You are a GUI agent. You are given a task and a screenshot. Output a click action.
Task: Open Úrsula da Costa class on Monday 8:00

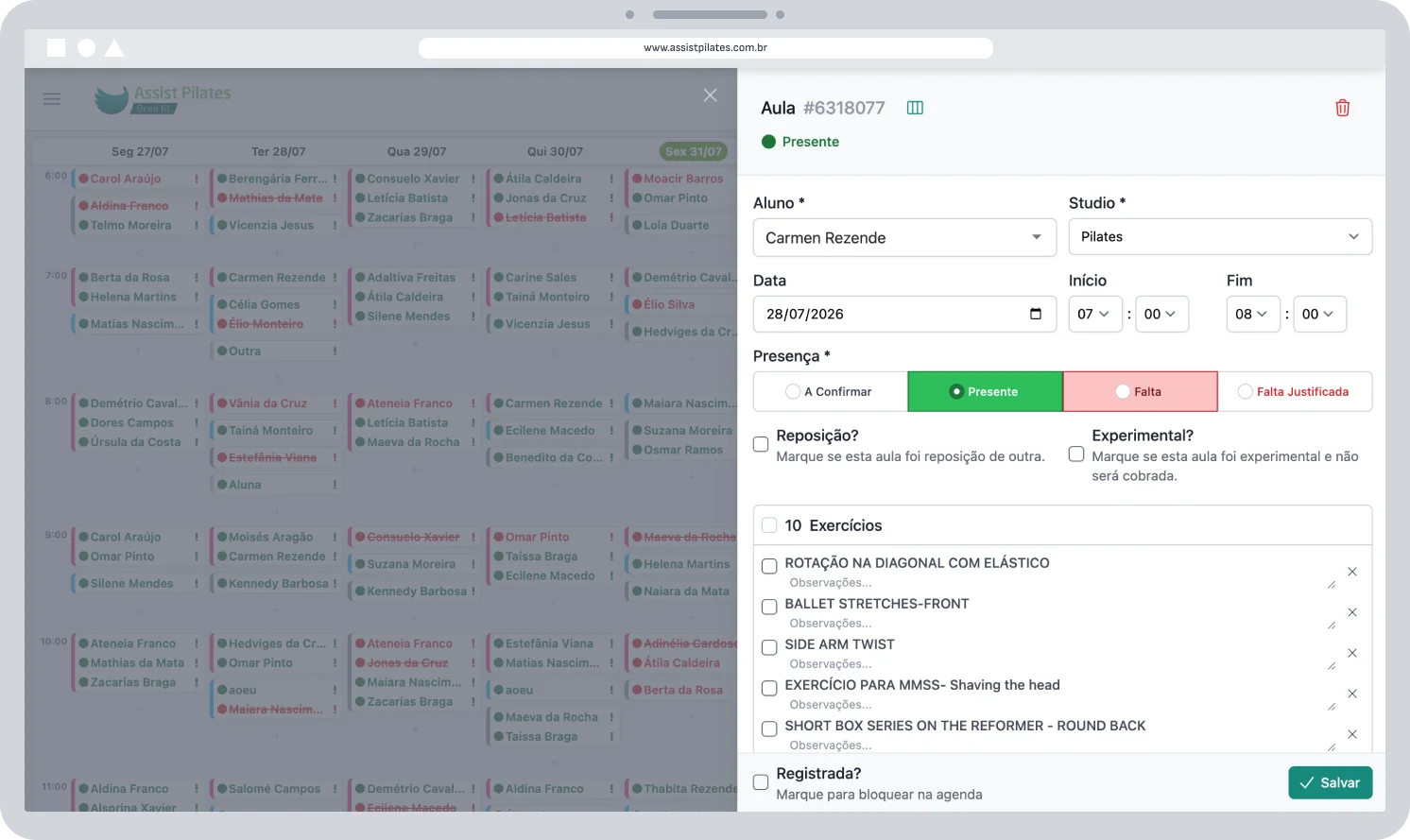(135, 442)
